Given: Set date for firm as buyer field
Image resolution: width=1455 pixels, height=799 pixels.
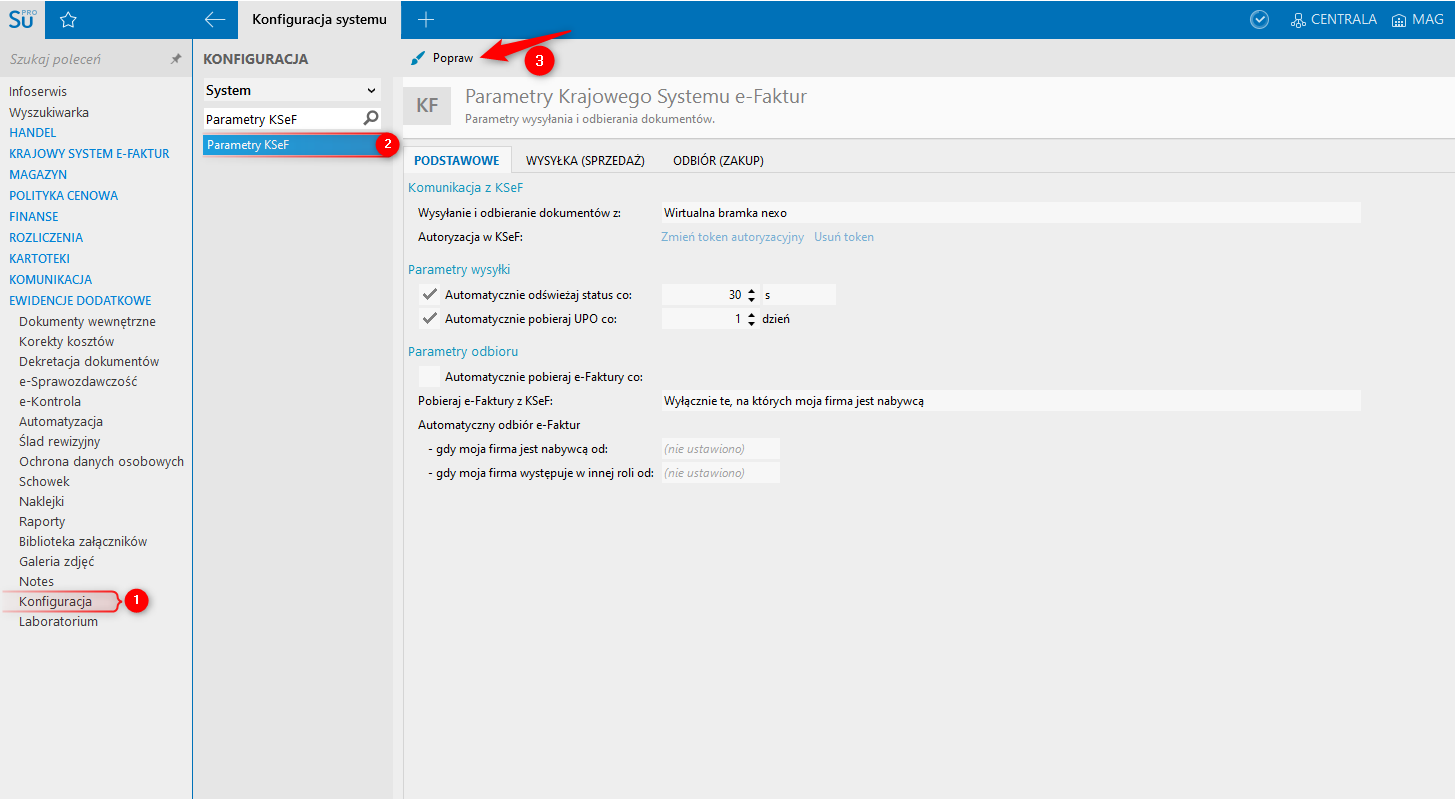Looking at the screenshot, I should 720,448.
